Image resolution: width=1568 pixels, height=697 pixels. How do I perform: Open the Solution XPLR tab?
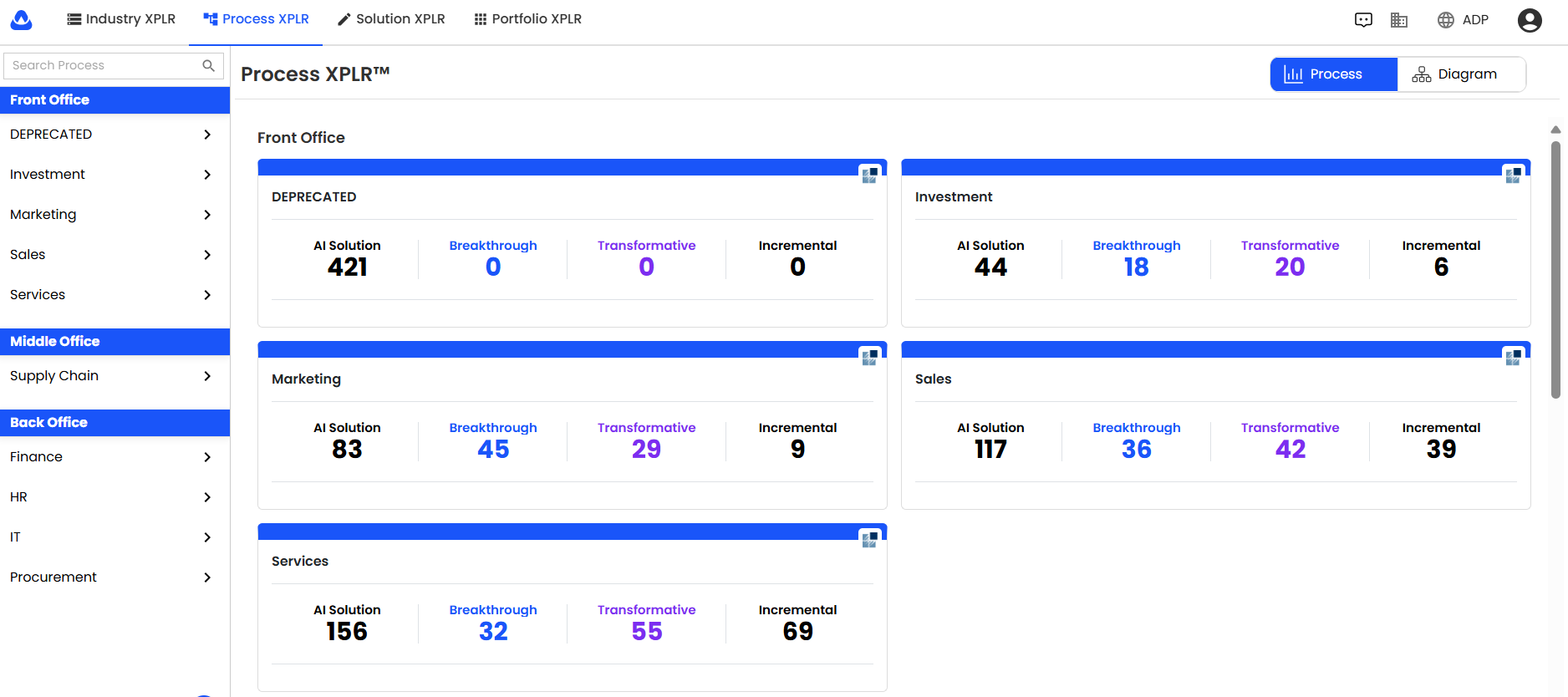[x=390, y=19]
